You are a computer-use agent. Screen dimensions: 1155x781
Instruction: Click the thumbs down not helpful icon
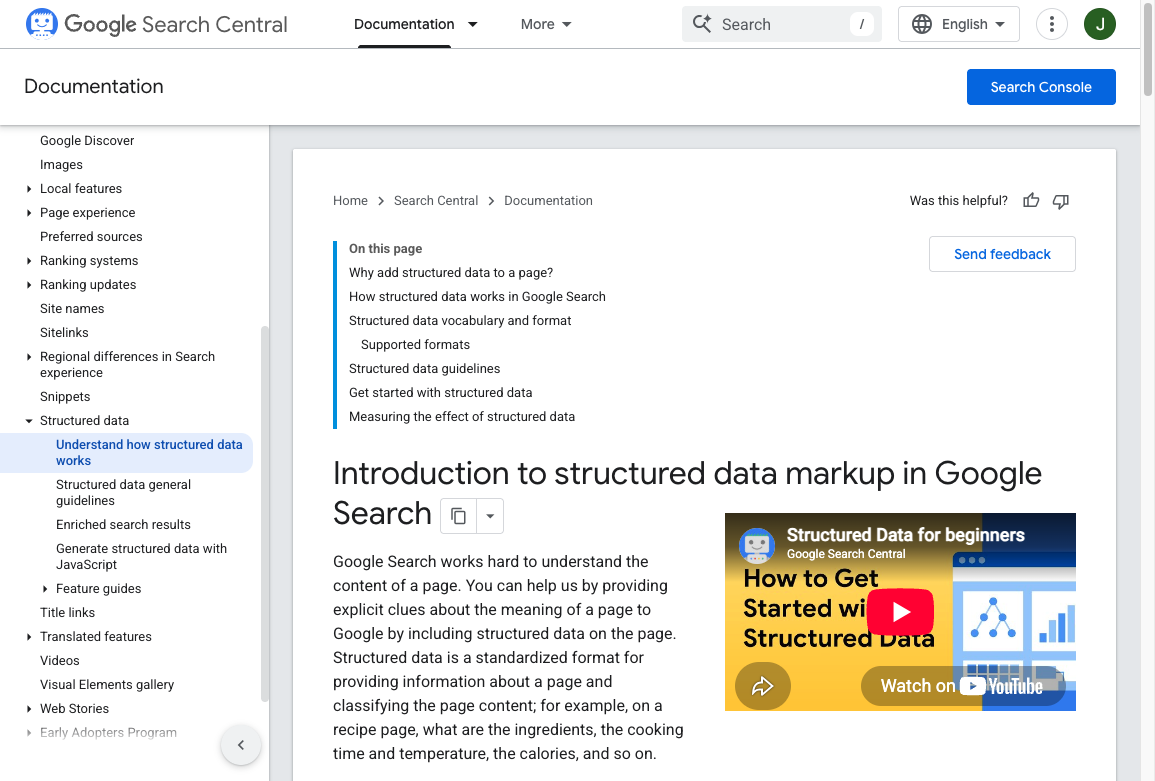(1061, 201)
